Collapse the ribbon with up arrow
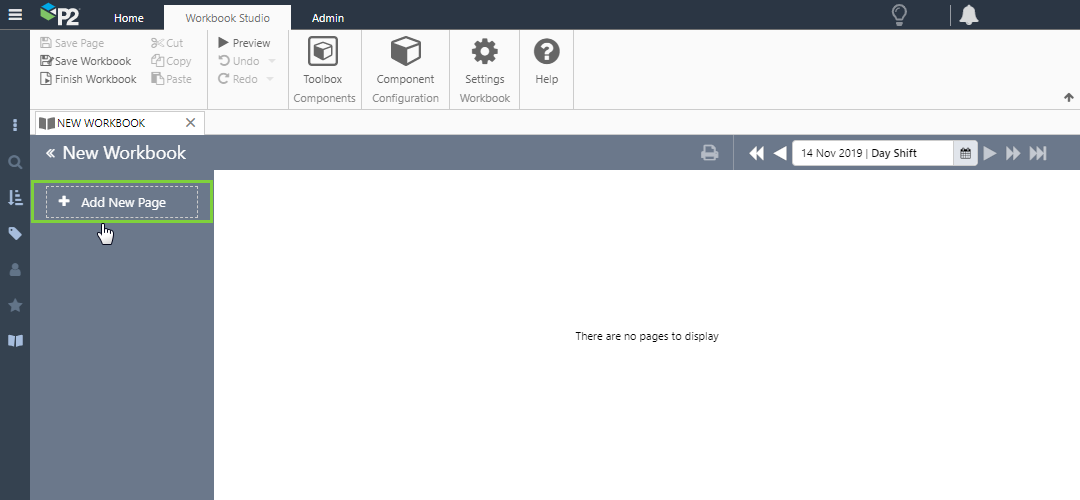Image resolution: width=1080 pixels, height=500 pixels. pyautogui.click(x=1068, y=97)
